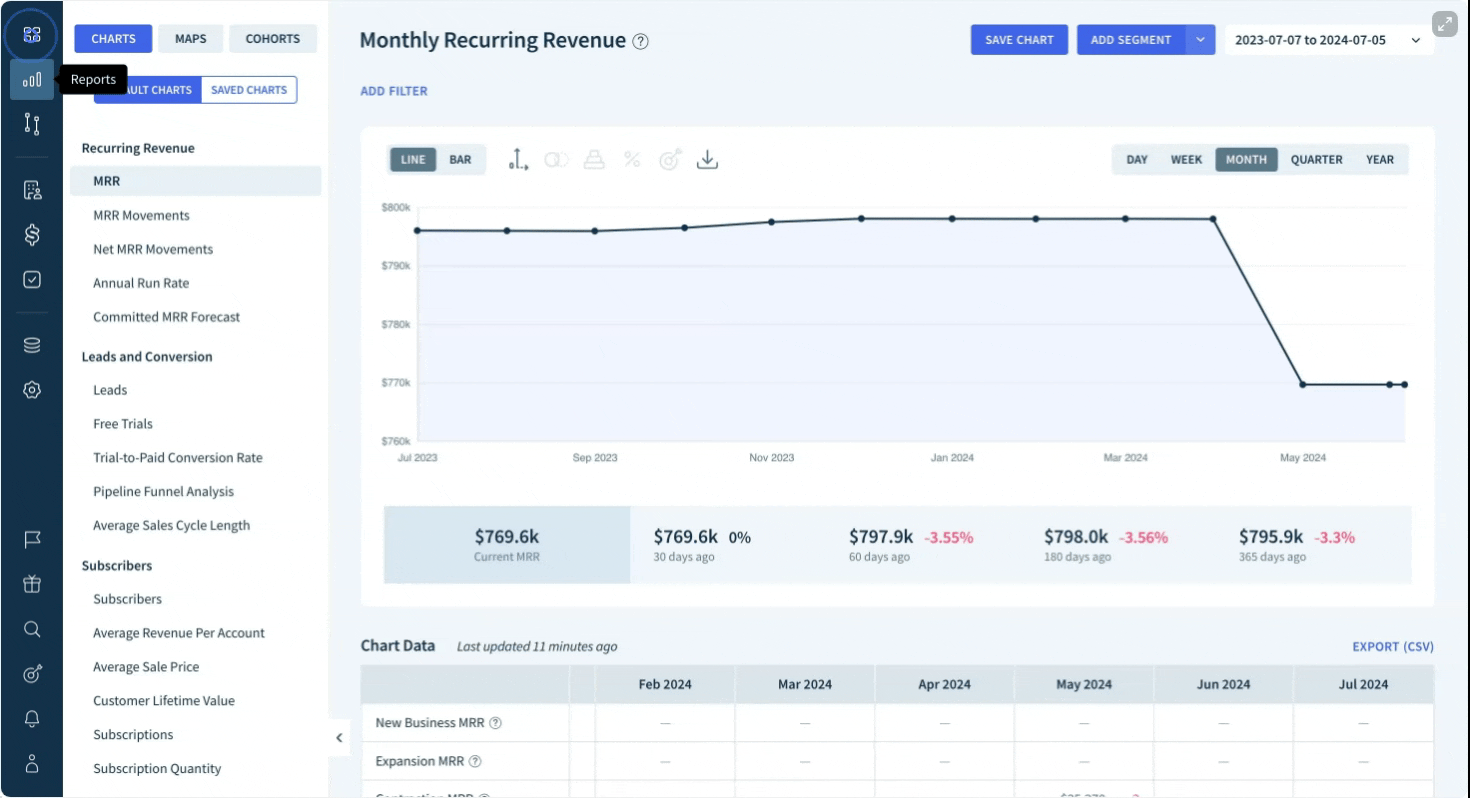Toggle to SAVED CHARTS view

pyautogui.click(x=249, y=90)
